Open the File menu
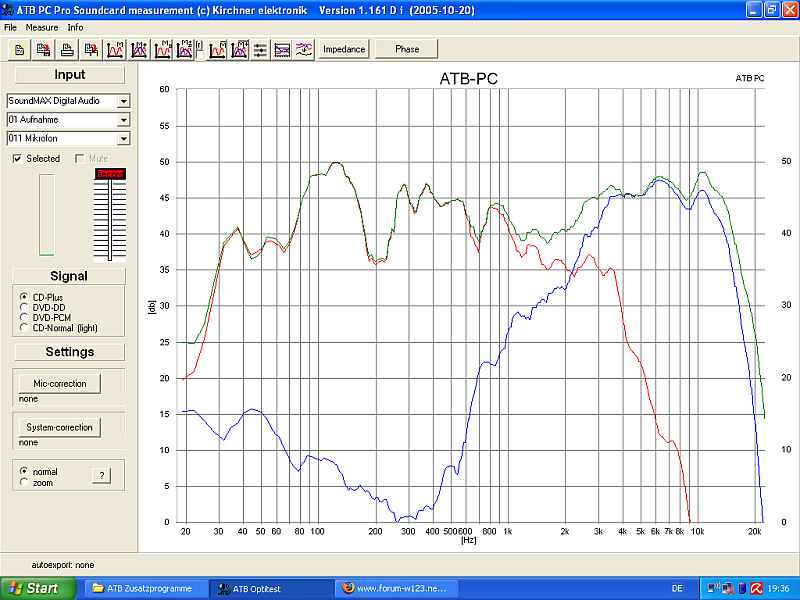 click(x=10, y=27)
